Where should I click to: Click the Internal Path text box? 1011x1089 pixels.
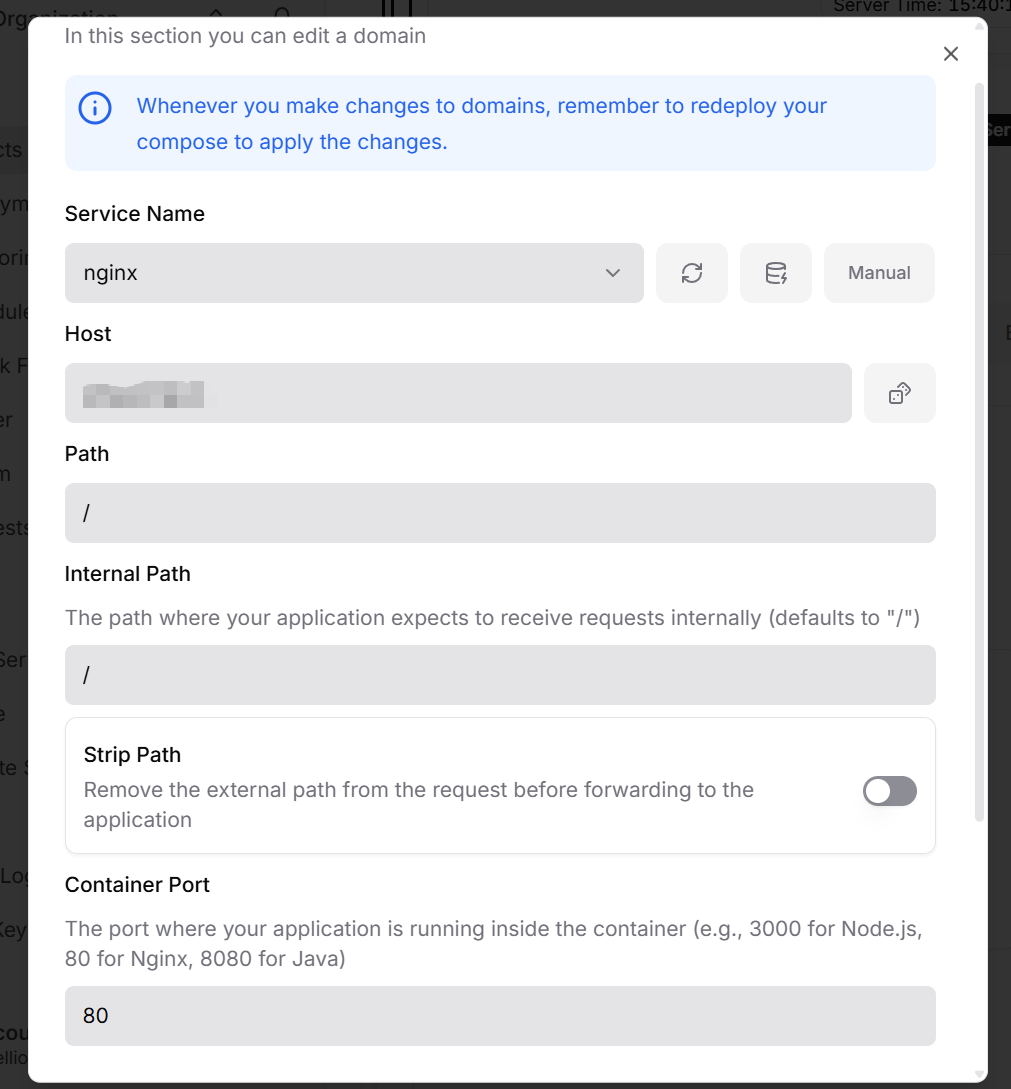(x=499, y=675)
